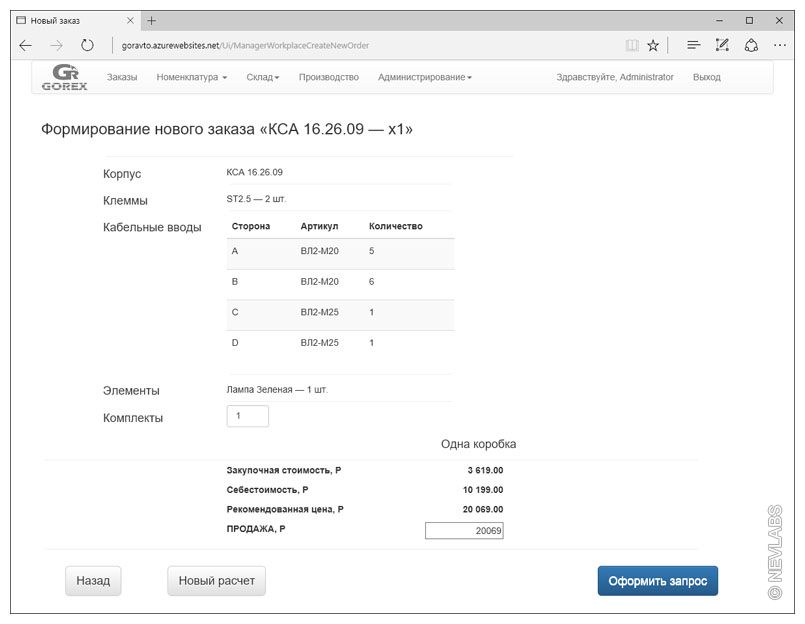The width and height of the screenshot is (805, 624).
Task: Open the Администрирование dropdown
Action: [424, 77]
